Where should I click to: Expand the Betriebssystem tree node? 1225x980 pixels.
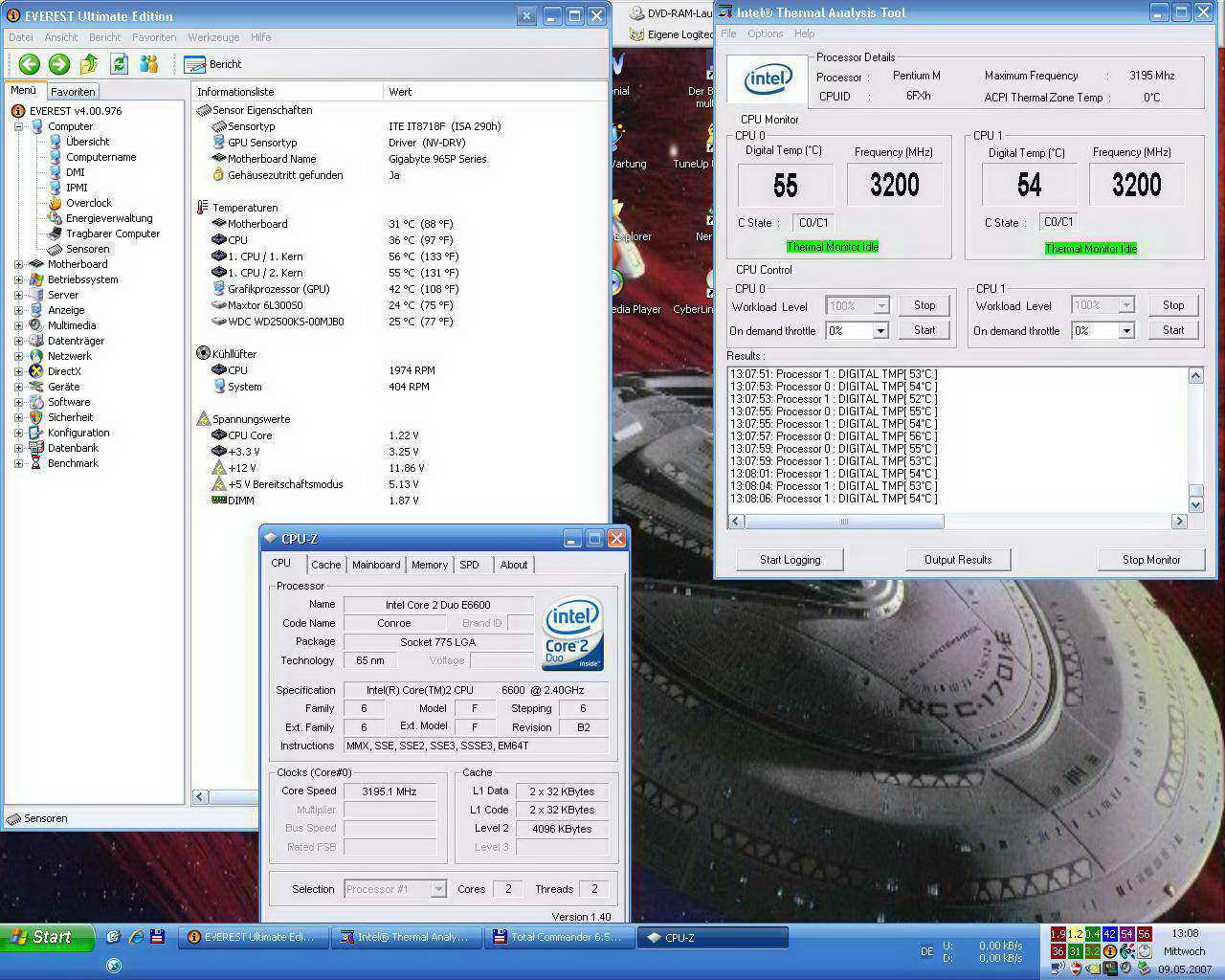click(18, 279)
